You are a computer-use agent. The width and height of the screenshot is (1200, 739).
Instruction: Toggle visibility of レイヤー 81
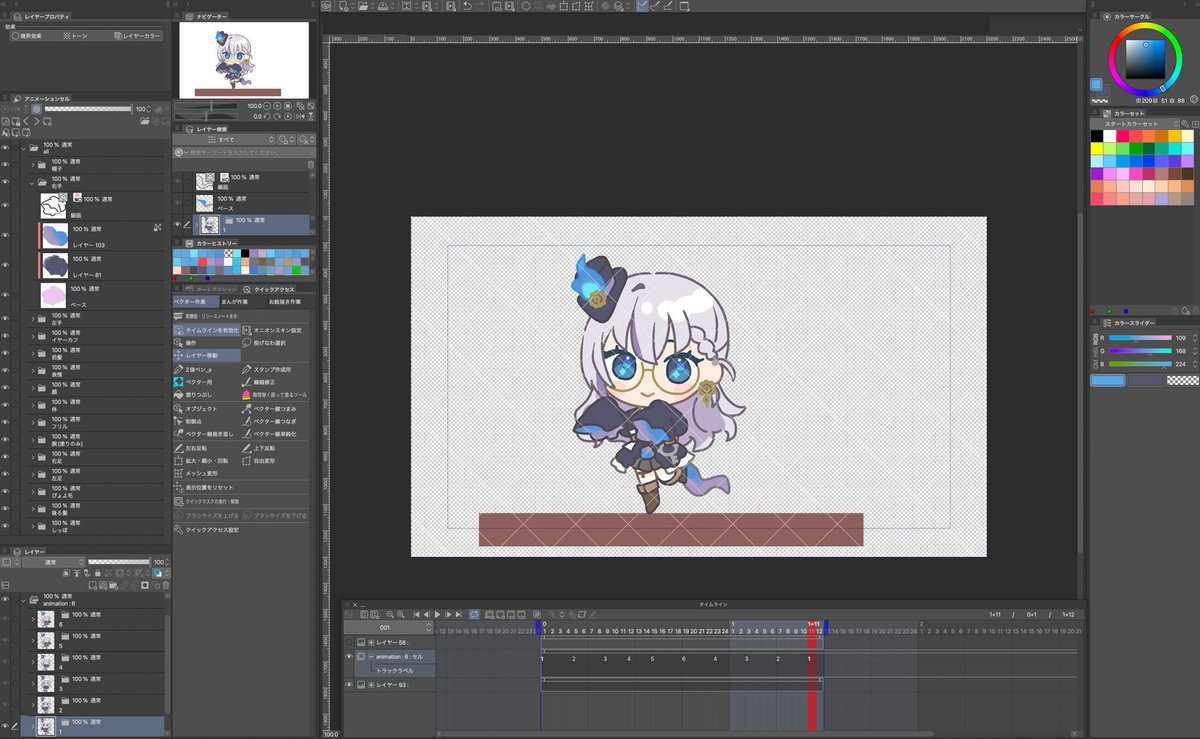pos(6,265)
